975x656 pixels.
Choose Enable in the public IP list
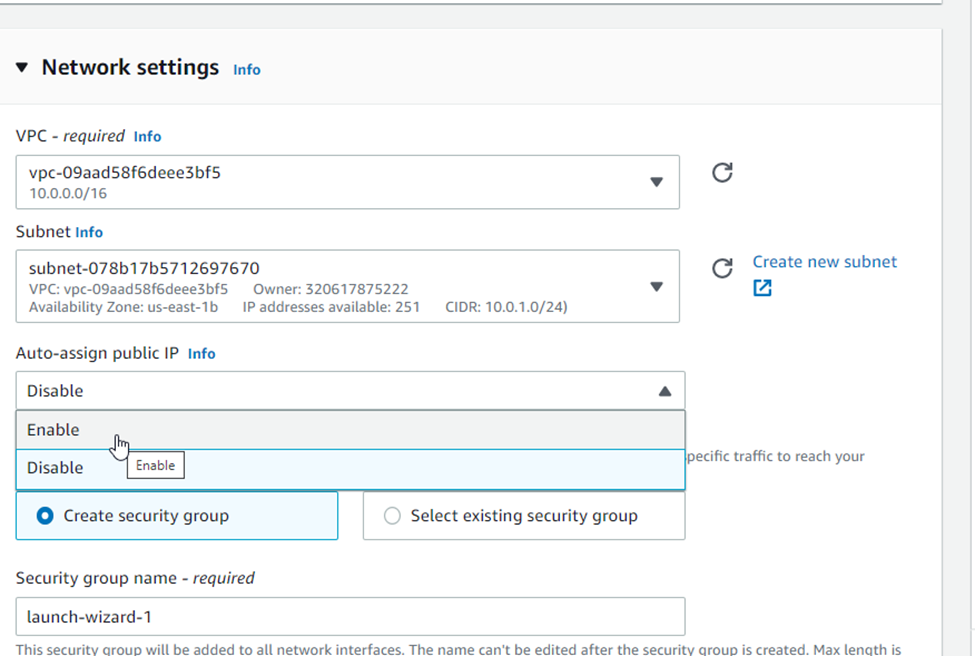(350, 430)
